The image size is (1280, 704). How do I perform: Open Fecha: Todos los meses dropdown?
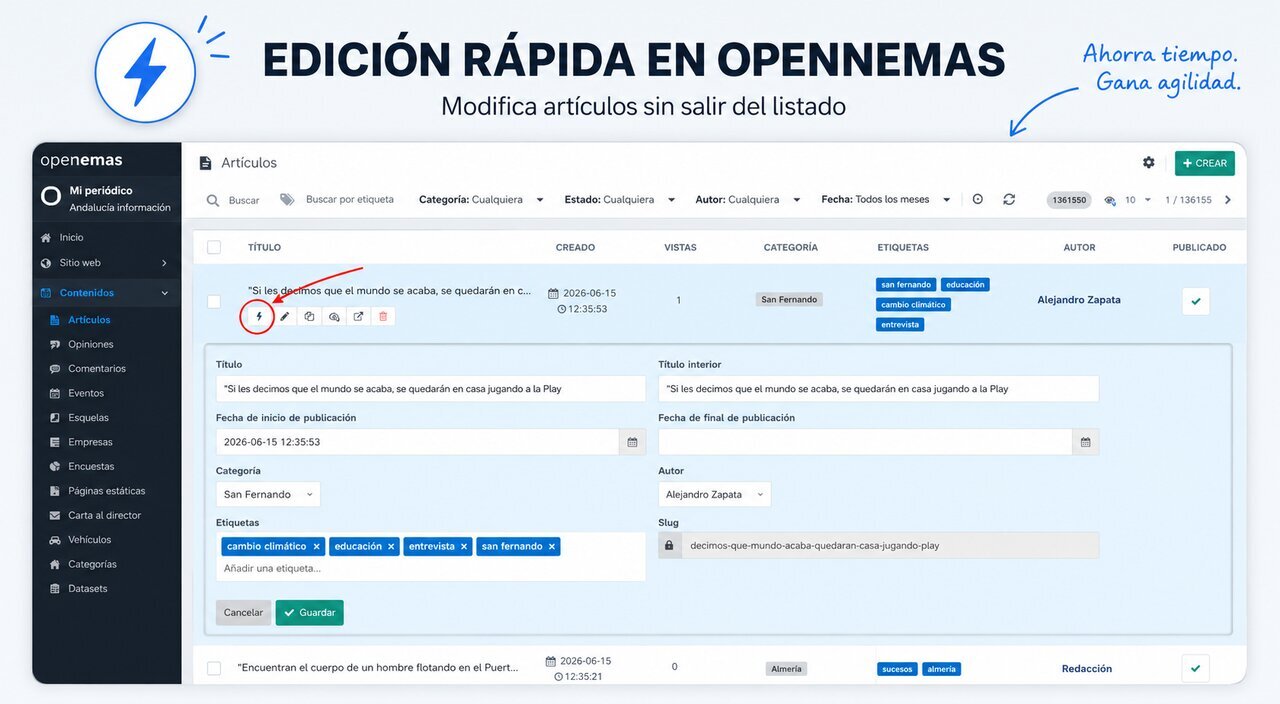pyautogui.click(x=886, y=200)
